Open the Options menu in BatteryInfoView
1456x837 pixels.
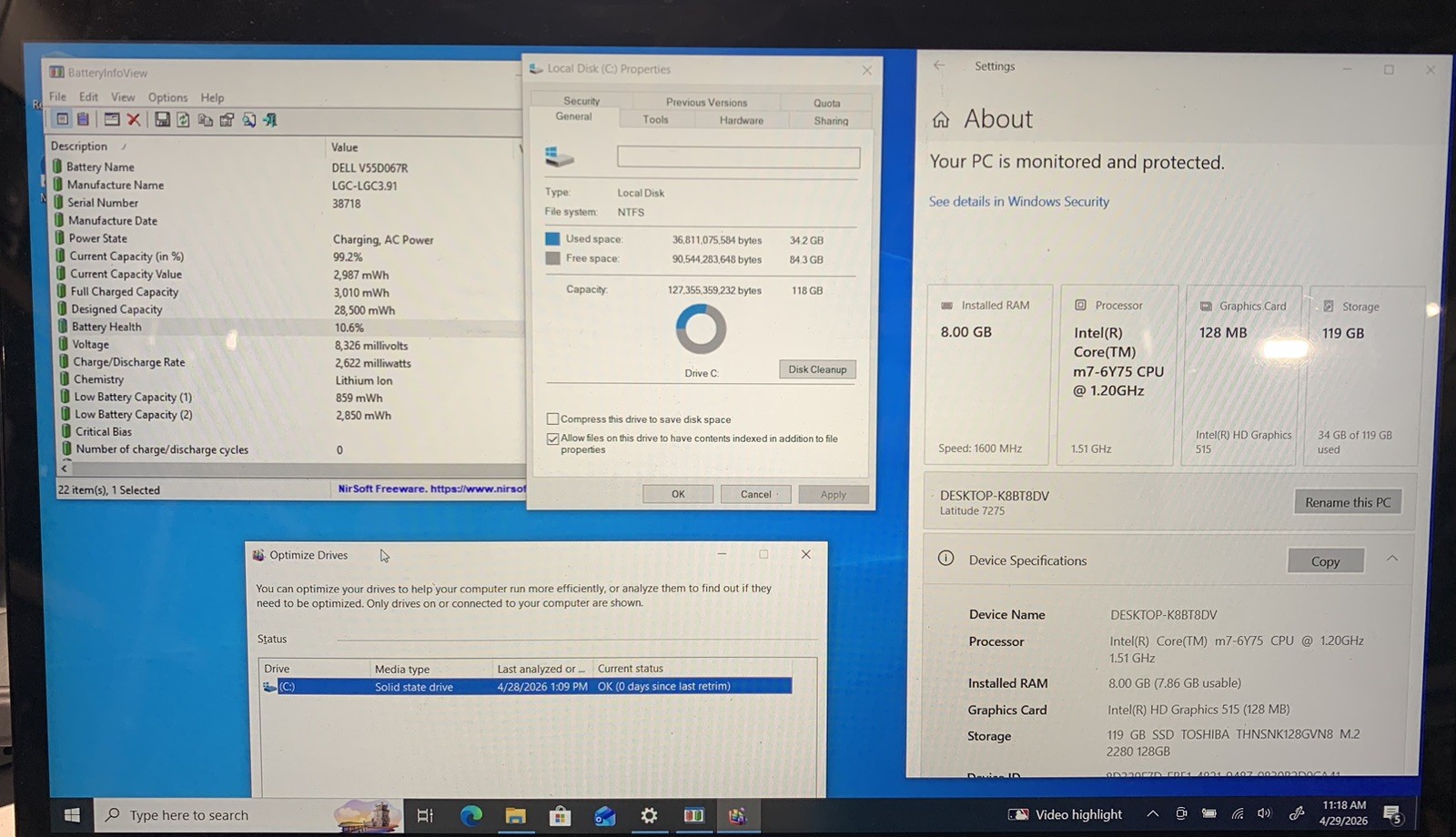167,97
